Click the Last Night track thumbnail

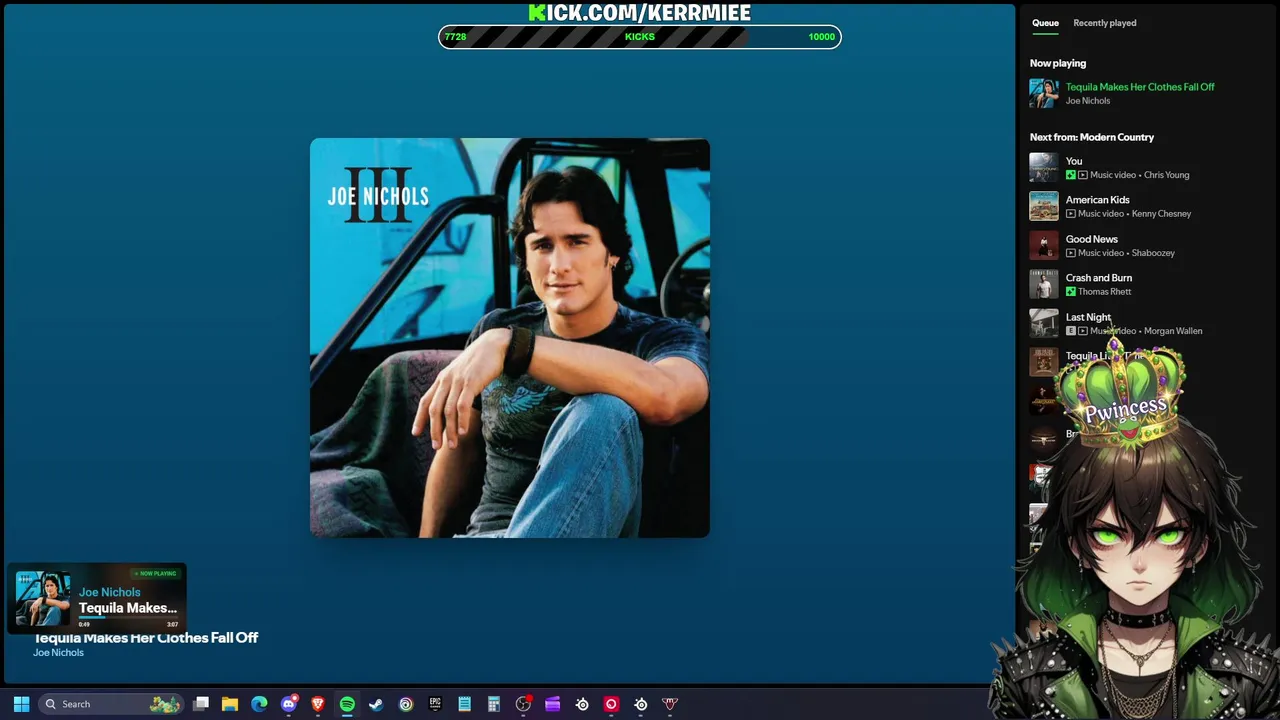coord(1044,323)
